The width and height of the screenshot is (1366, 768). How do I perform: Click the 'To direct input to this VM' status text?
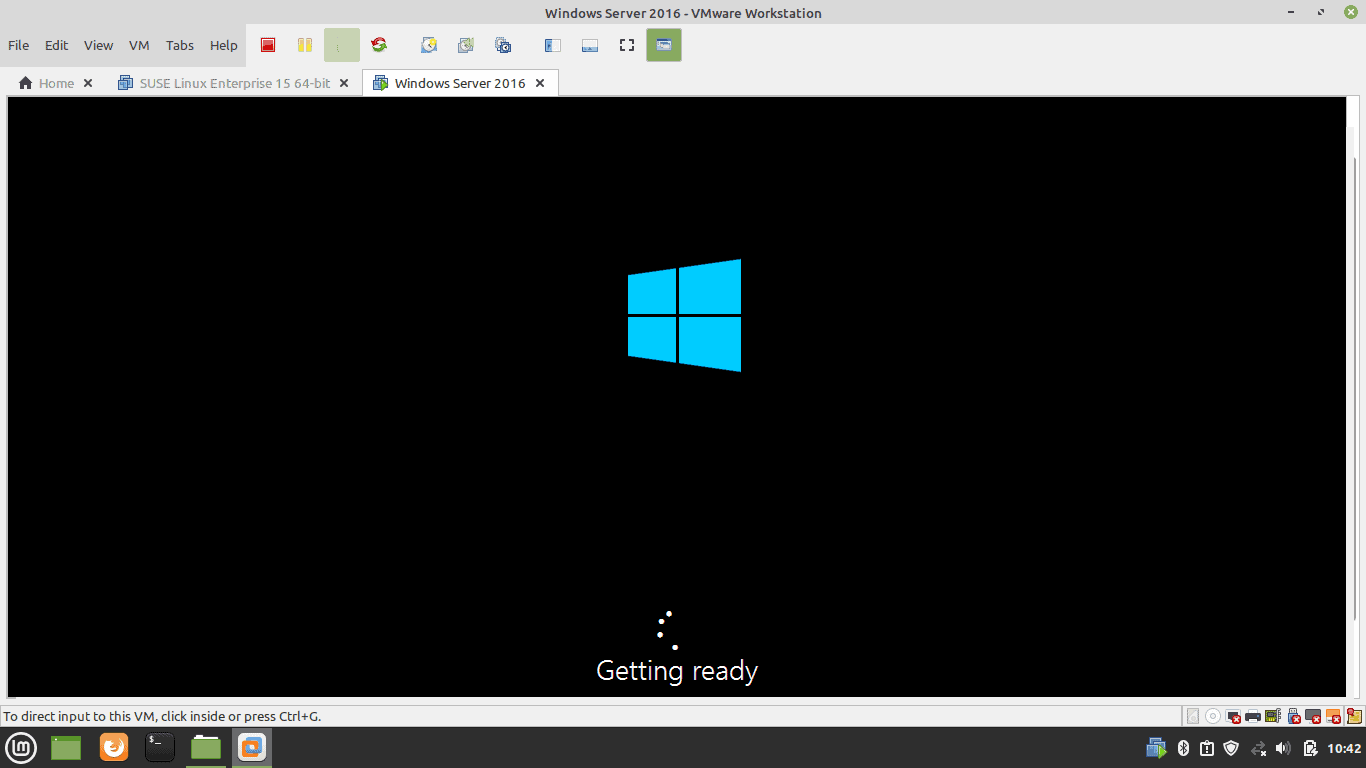click(162, 716)
